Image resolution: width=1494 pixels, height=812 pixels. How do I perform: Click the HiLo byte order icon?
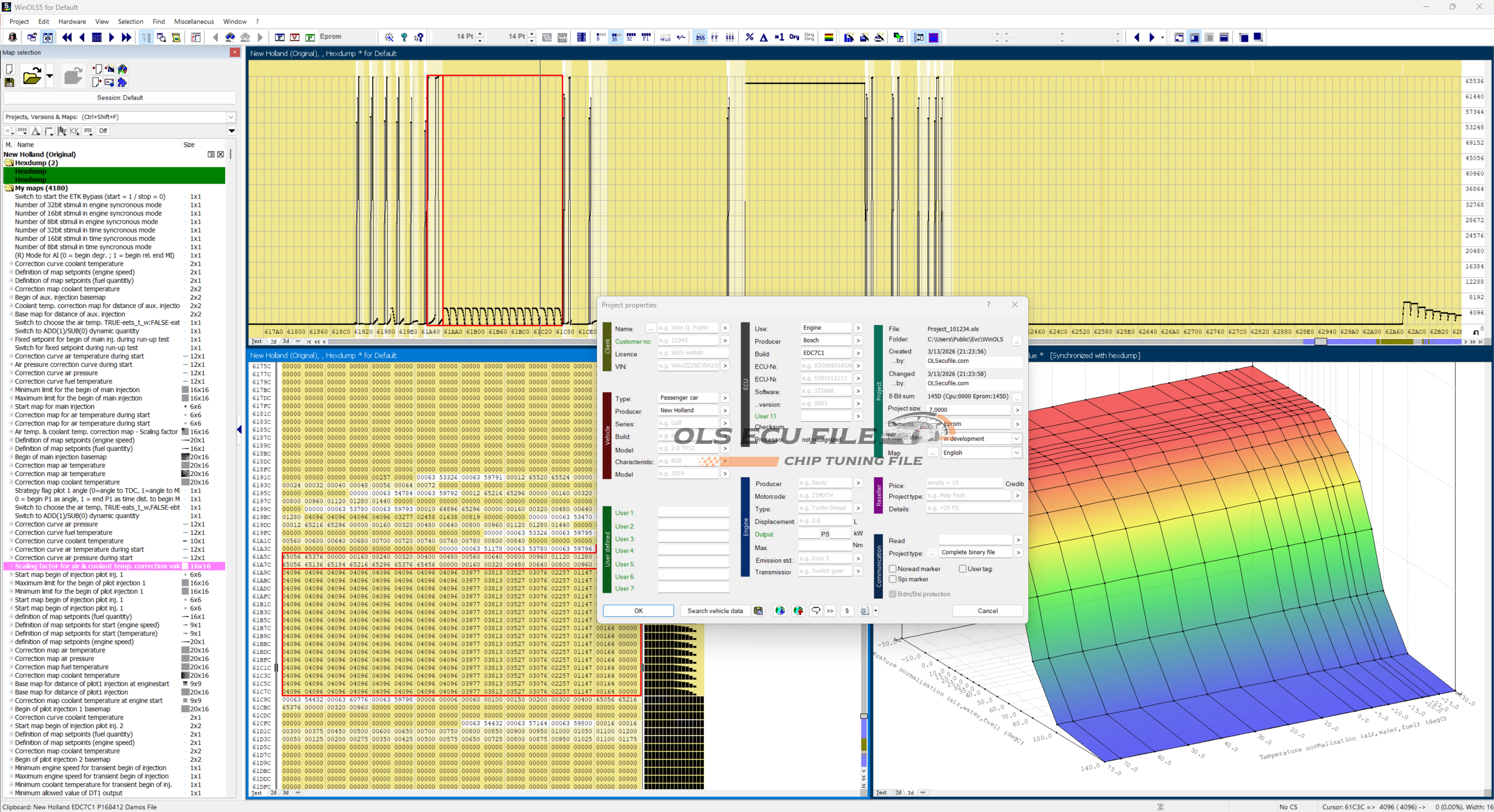point(665,37)
